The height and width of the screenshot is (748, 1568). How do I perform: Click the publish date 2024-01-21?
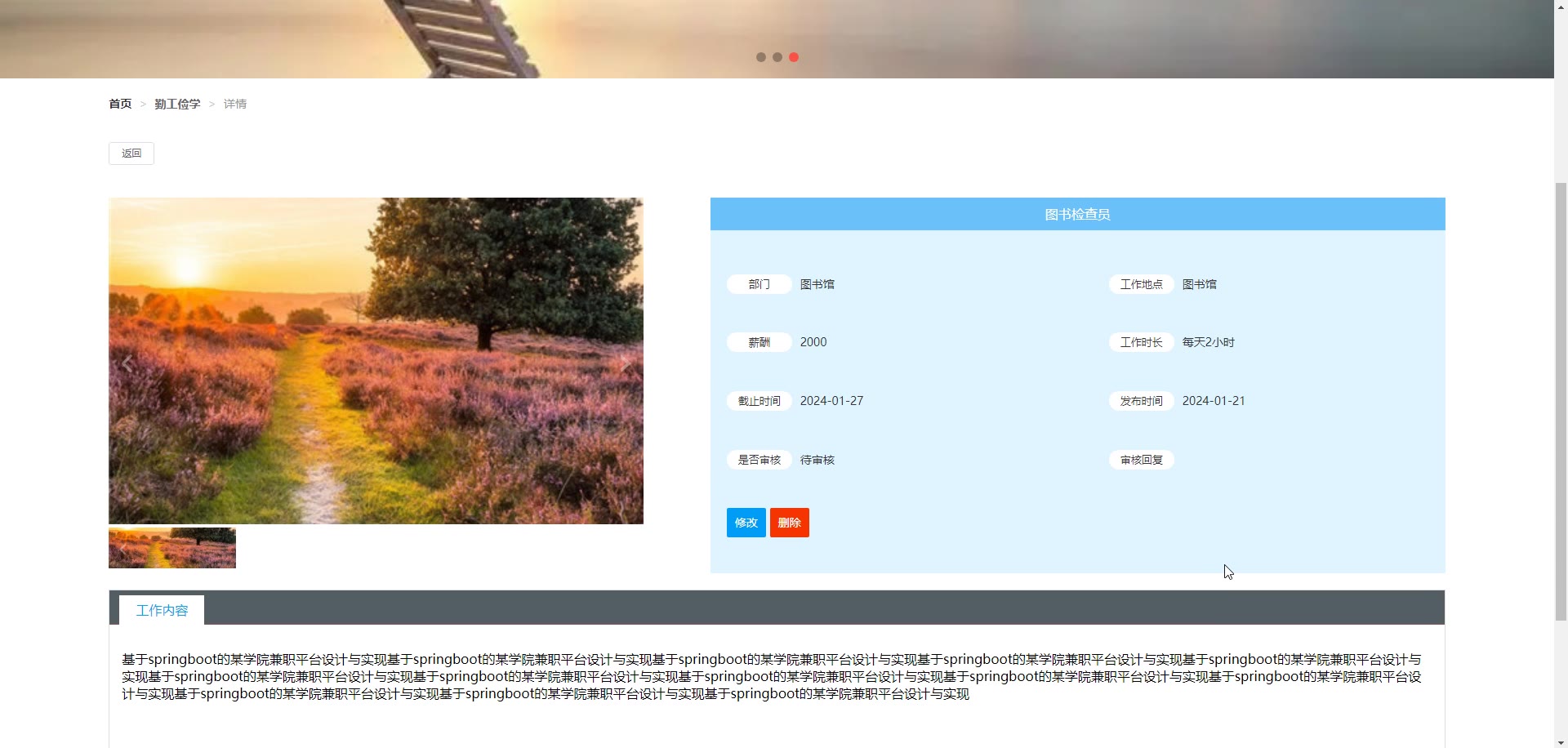(x=1214, y=401)
